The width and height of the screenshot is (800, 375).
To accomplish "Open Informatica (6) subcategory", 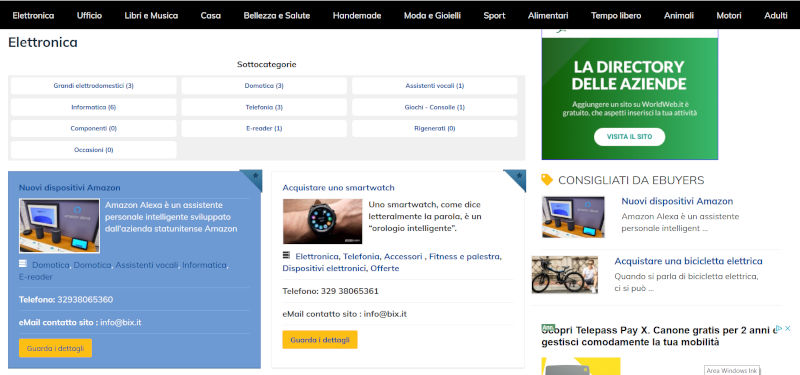I will click(93, 107).
